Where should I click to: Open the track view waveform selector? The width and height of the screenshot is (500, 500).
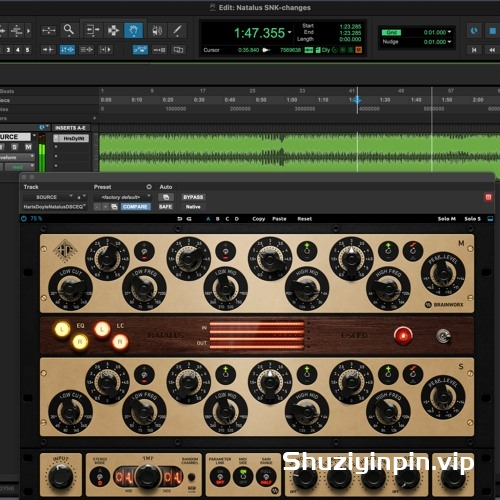(17, 157)
